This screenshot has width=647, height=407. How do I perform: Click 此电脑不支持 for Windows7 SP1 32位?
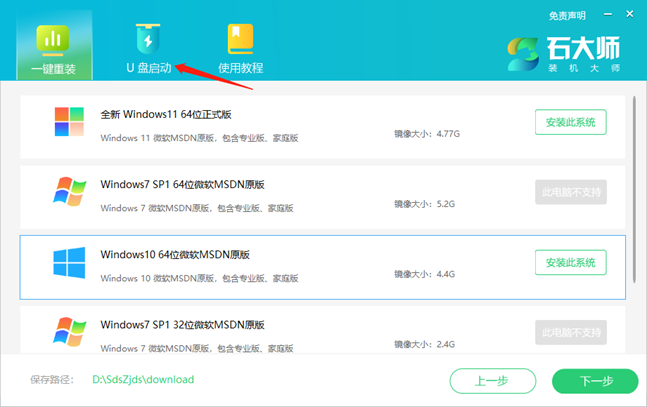[x=571, y=332]
